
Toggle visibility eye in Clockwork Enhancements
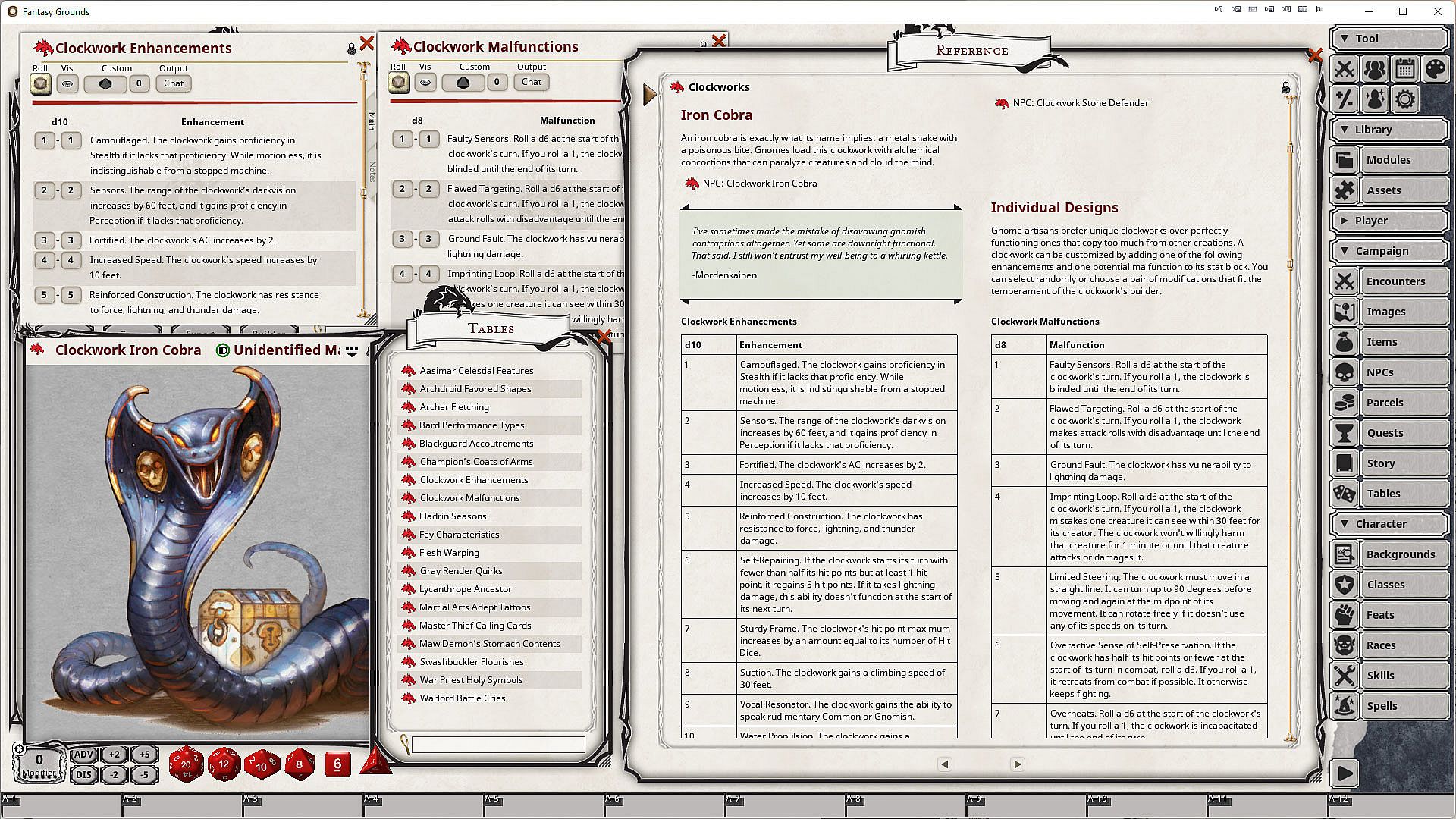coord(67,84)
